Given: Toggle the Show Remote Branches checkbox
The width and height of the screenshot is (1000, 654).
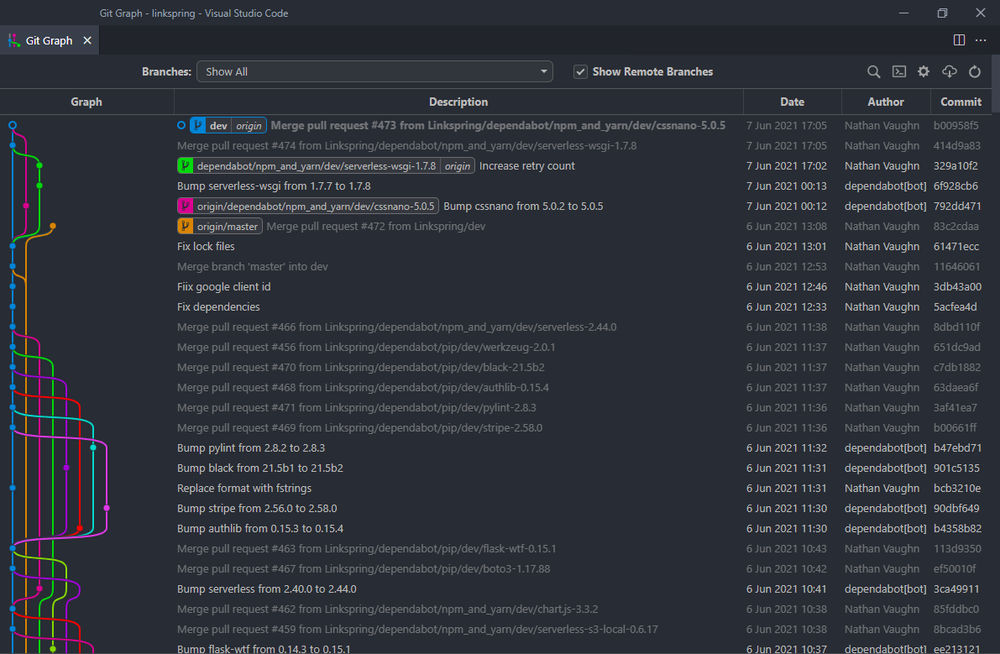Looking at the screenshot, I should point(580,71).
